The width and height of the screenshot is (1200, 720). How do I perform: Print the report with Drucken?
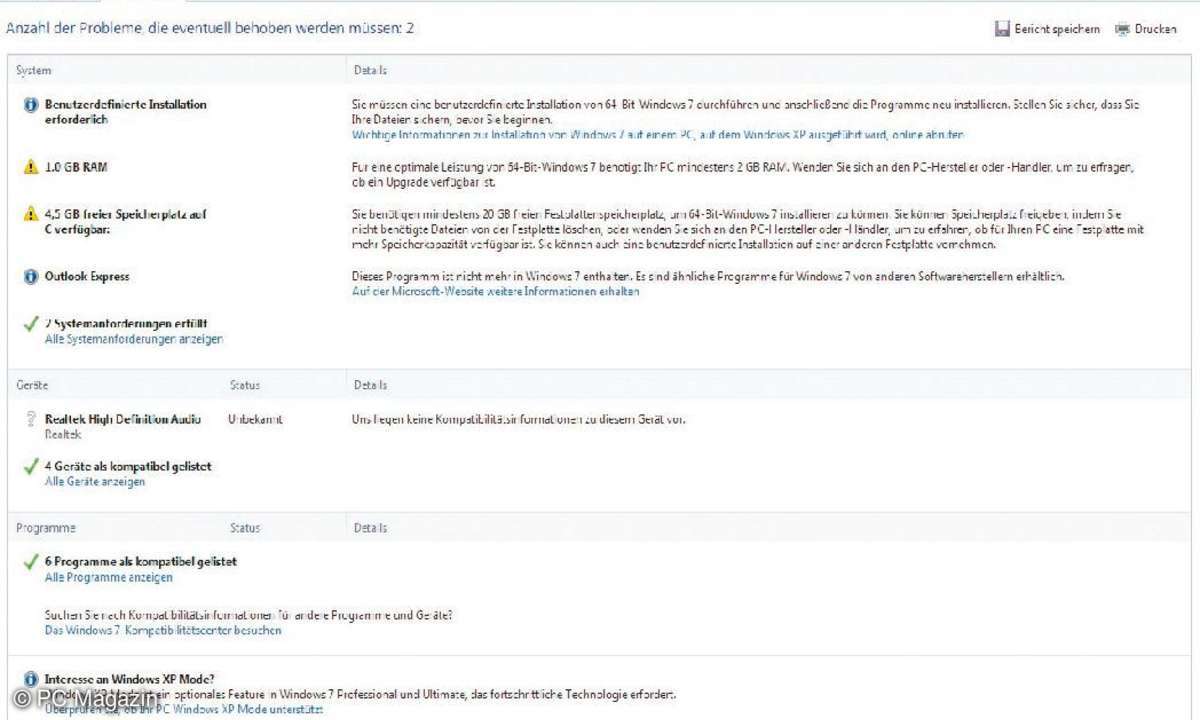pyautogui.click(x=1155, y=30)
